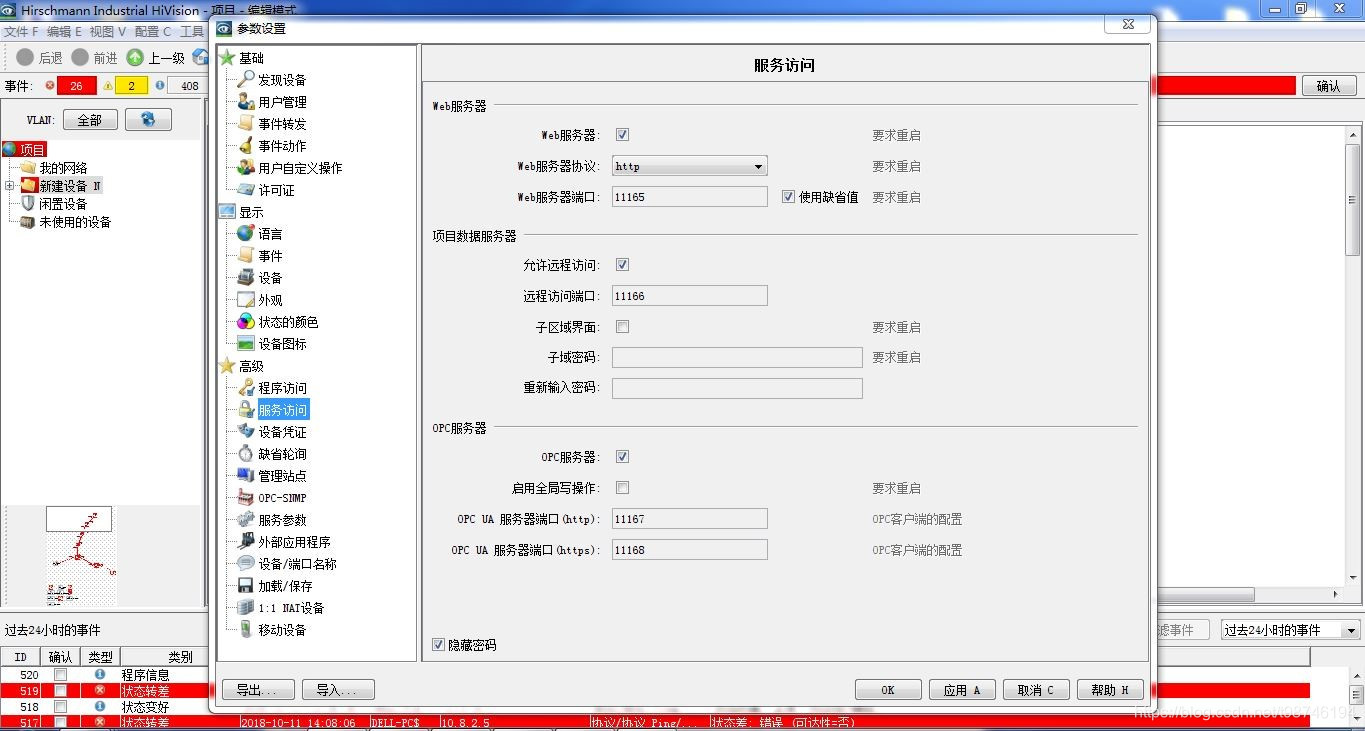Image resolution: width=1365 pixels, height=731 pixels.
Task: Open 事件动作 tree icon
Action: (245, 146)
